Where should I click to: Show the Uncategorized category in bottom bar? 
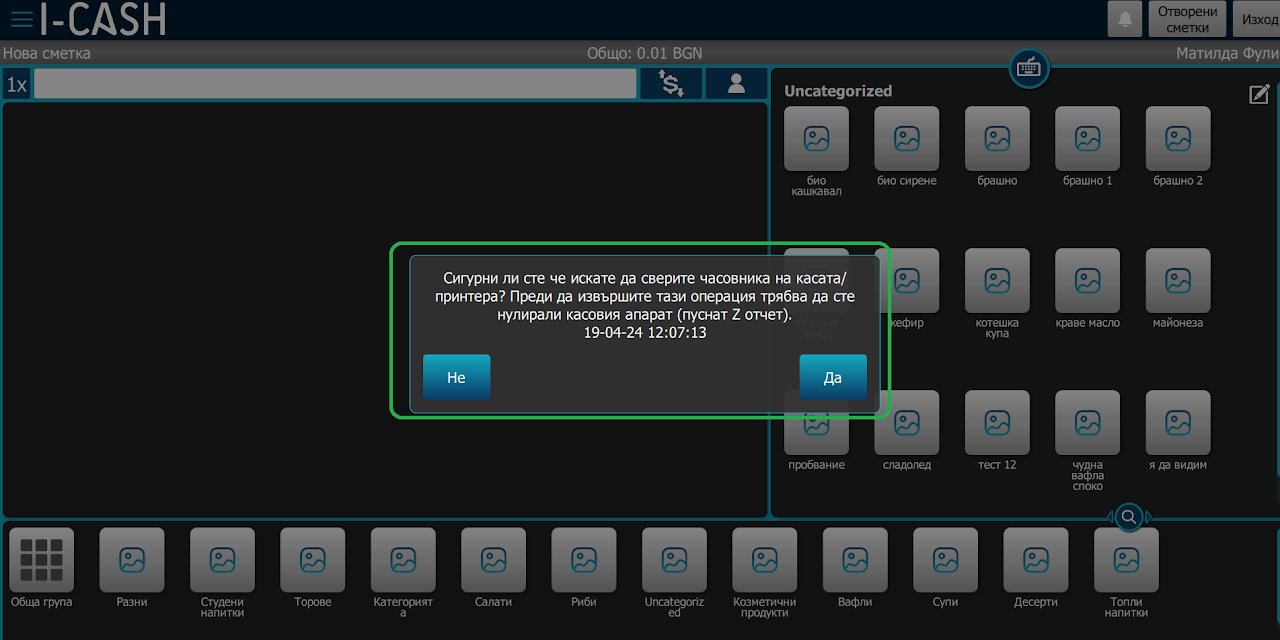click(674, 560)
